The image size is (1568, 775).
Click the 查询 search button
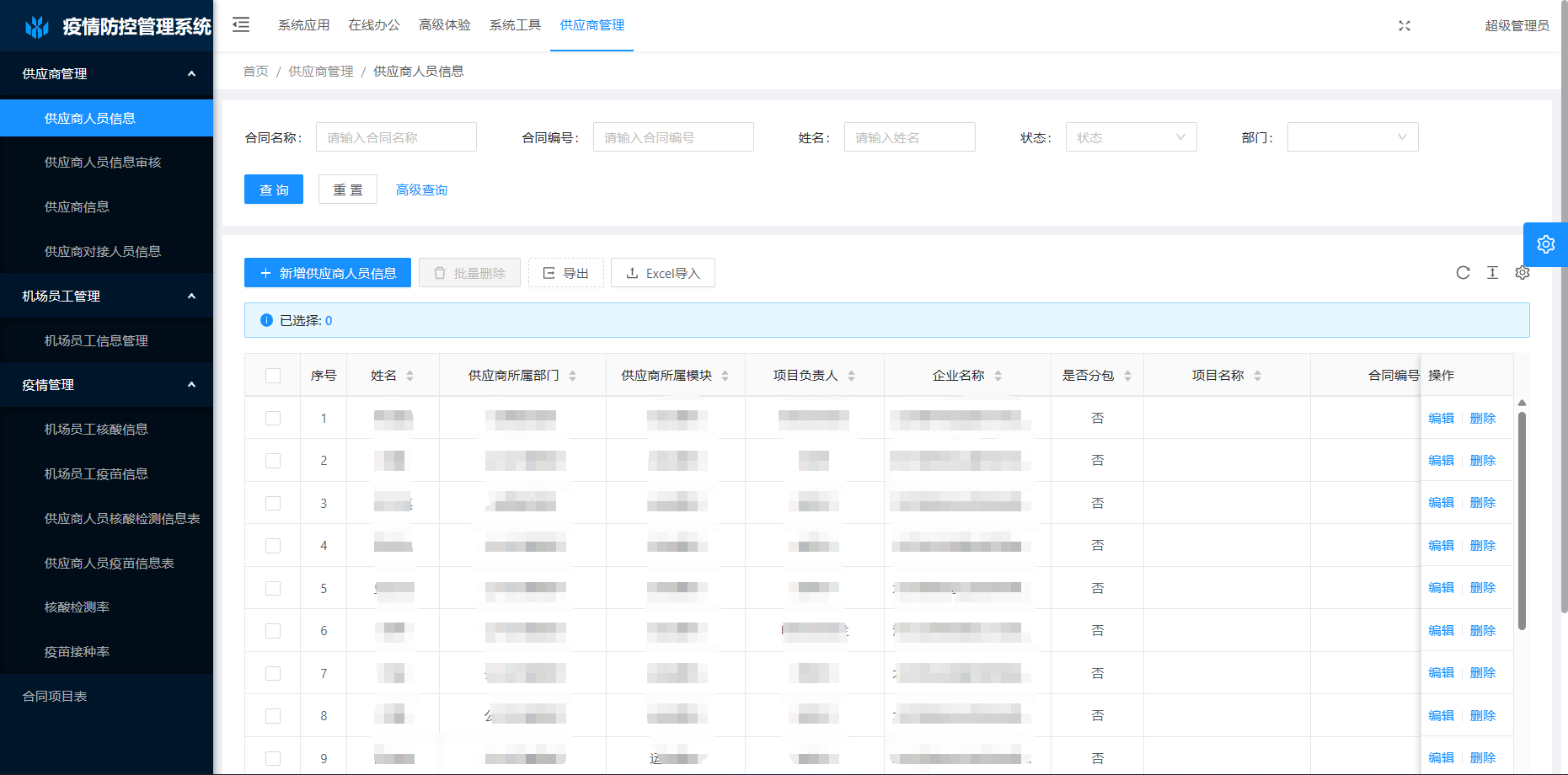coord(274,190)
